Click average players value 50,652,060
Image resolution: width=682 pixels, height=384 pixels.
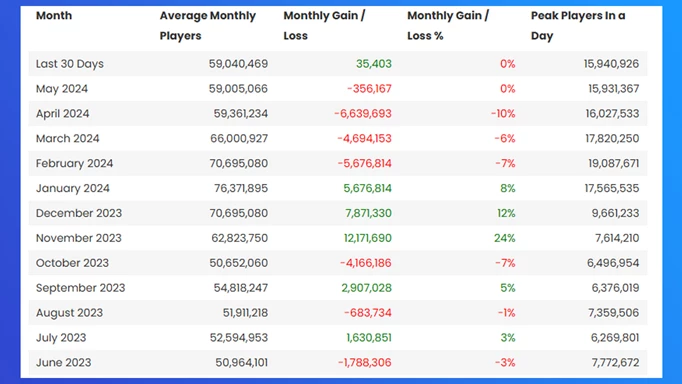point(239,263)
